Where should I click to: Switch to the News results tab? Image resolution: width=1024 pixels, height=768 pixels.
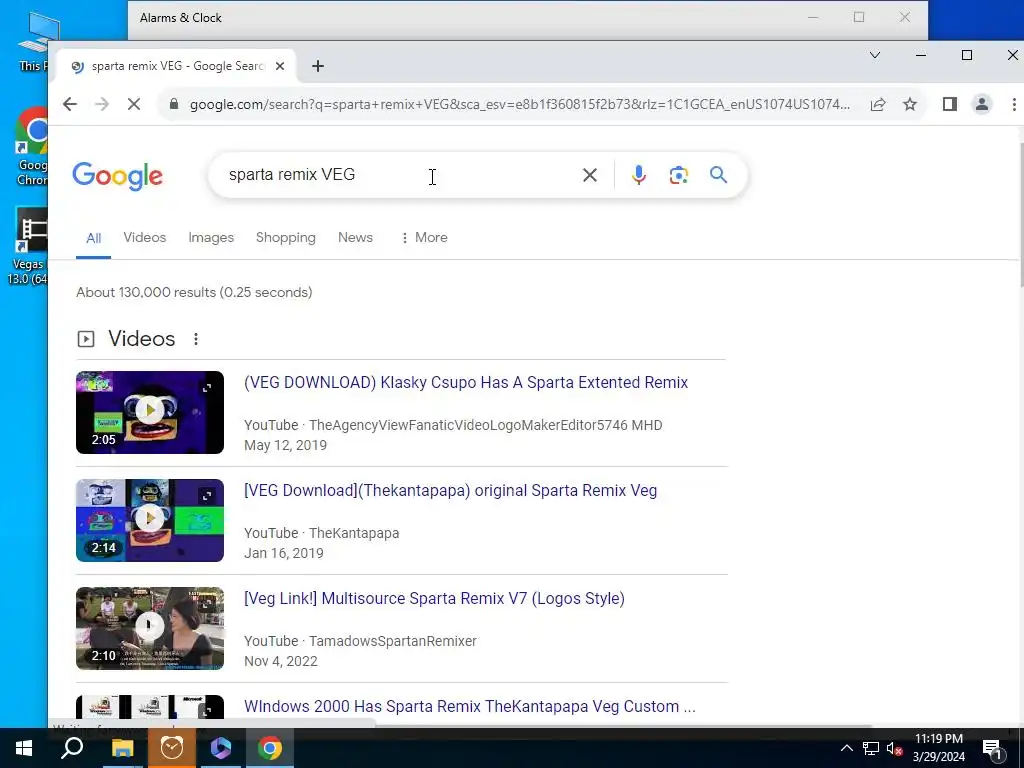pyautogui.click(x=355, y=238)
